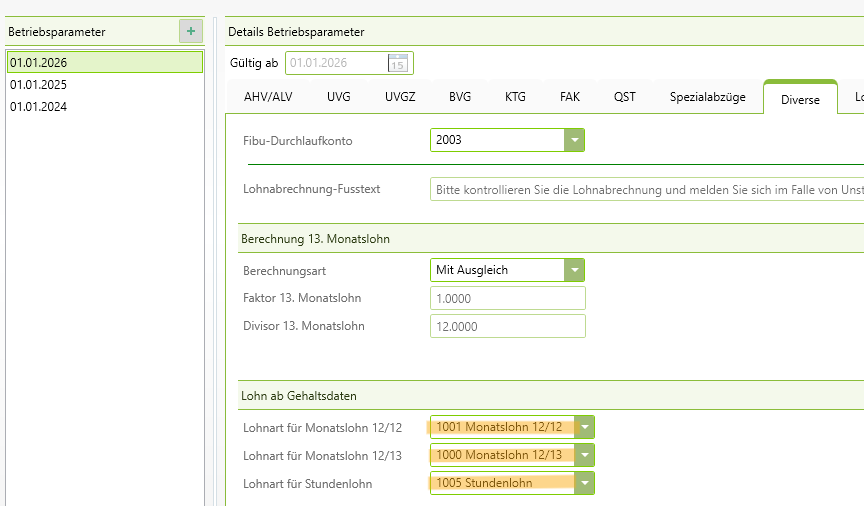The image size is (864, 506).
Task: Show the BVG tab
Action: click(x=460, y=98)
